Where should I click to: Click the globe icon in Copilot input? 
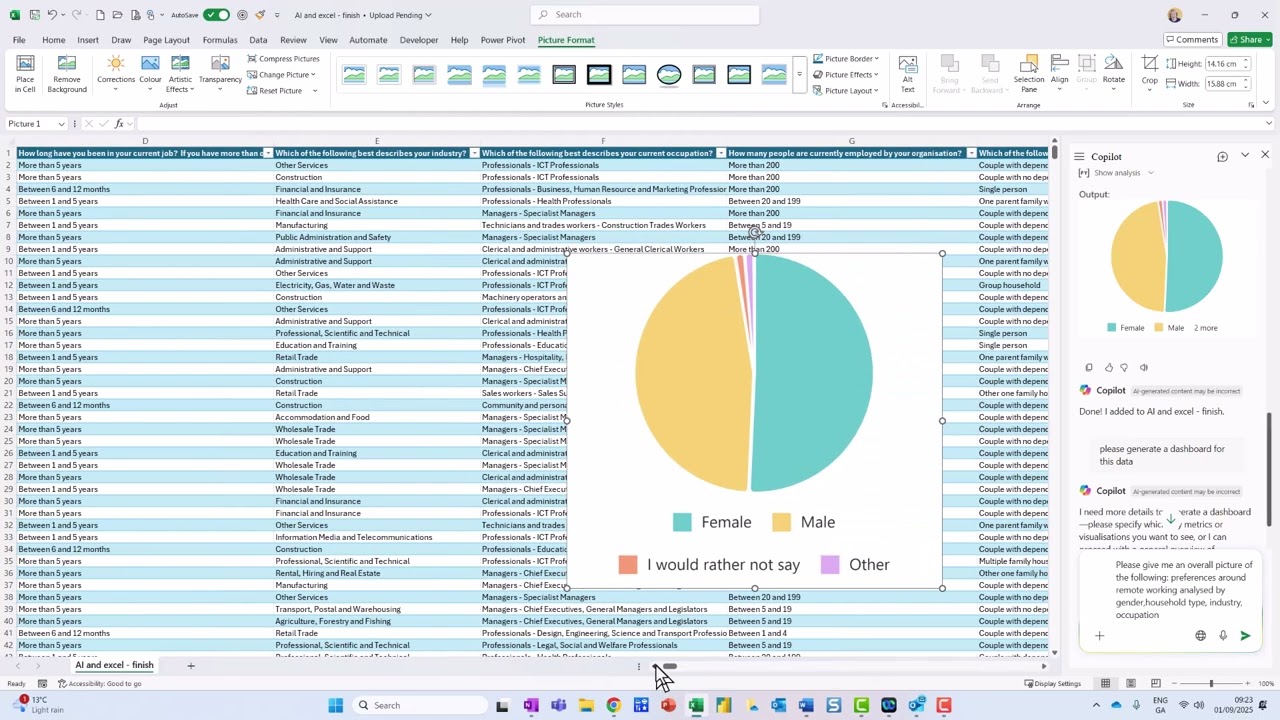(1200, 636)
